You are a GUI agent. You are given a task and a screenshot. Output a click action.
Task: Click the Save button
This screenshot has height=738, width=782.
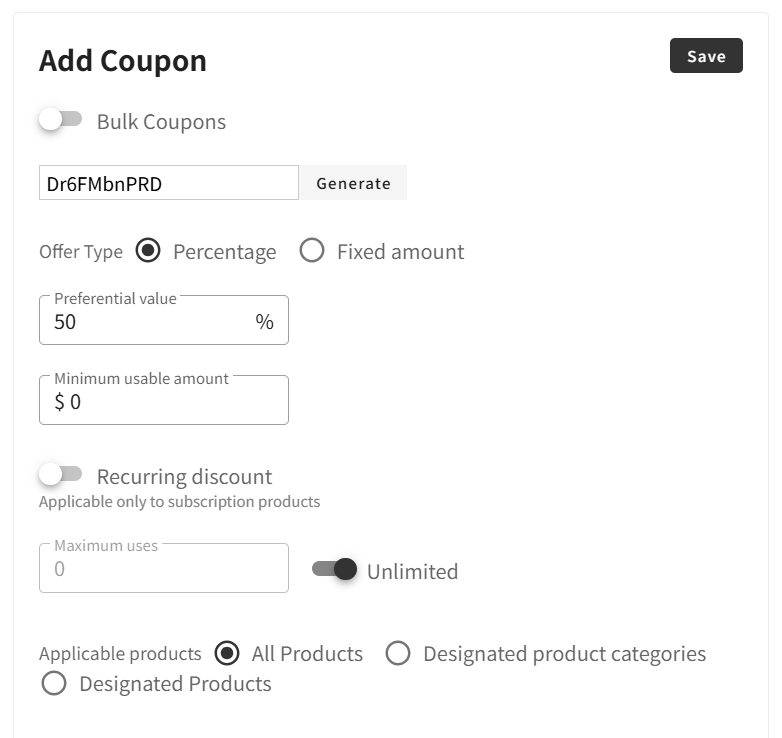click(705, 56)
